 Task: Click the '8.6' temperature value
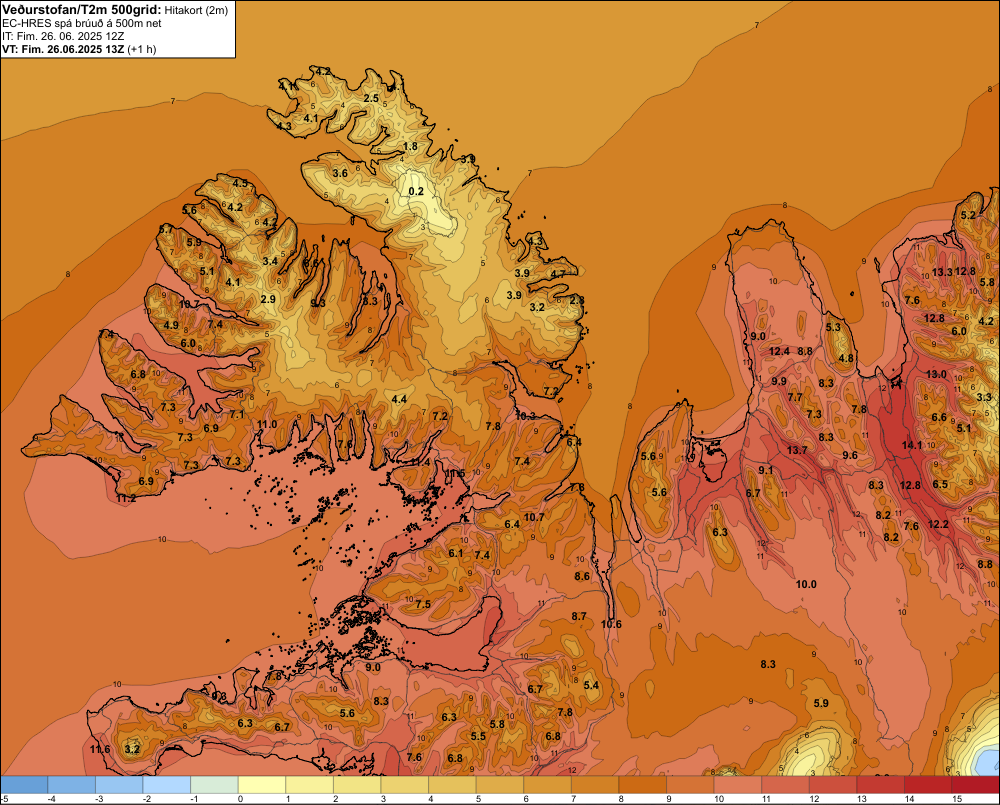pyautogui.click(x=582, y=576)
